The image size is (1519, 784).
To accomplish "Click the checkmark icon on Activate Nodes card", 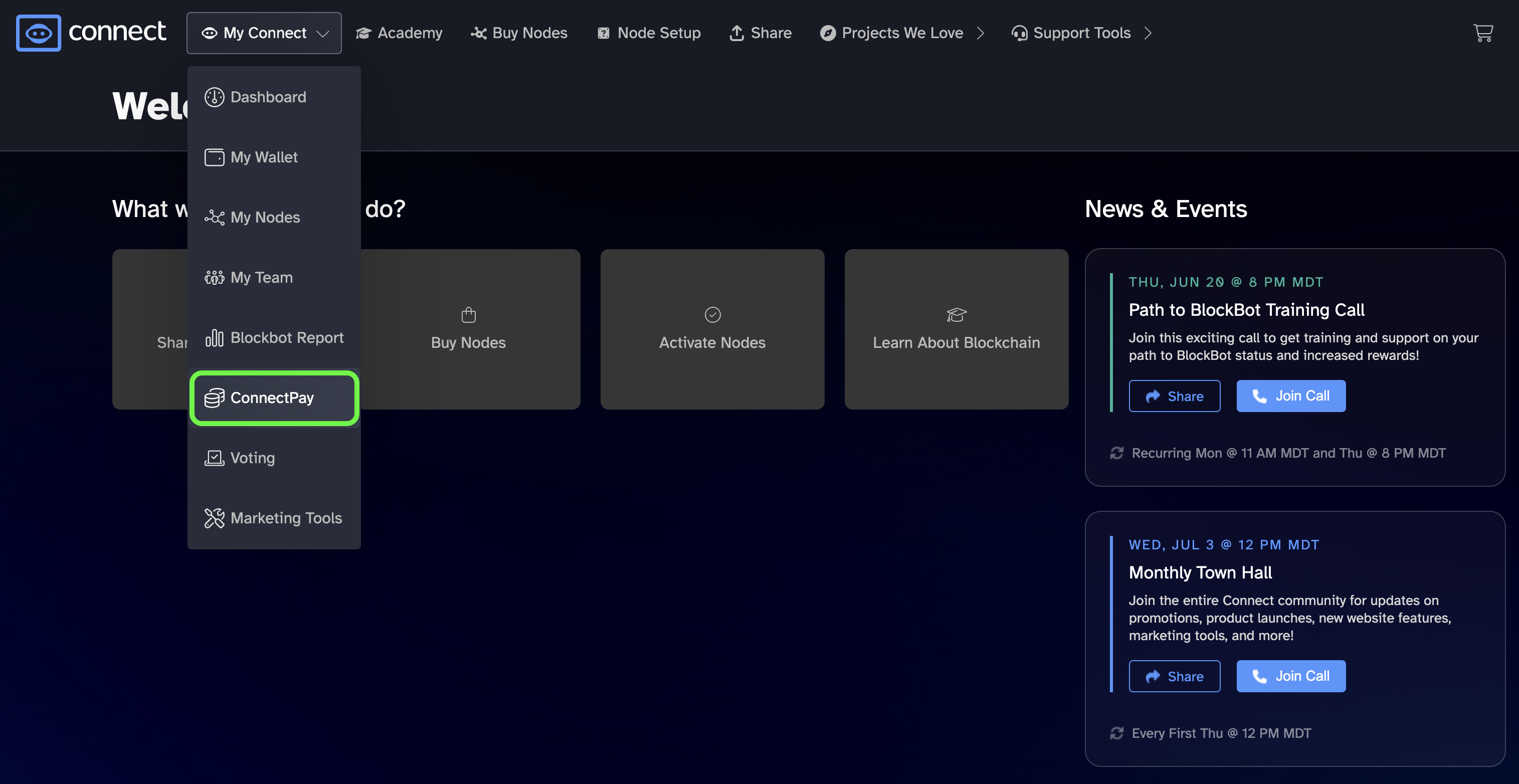I will coord(712,315).
